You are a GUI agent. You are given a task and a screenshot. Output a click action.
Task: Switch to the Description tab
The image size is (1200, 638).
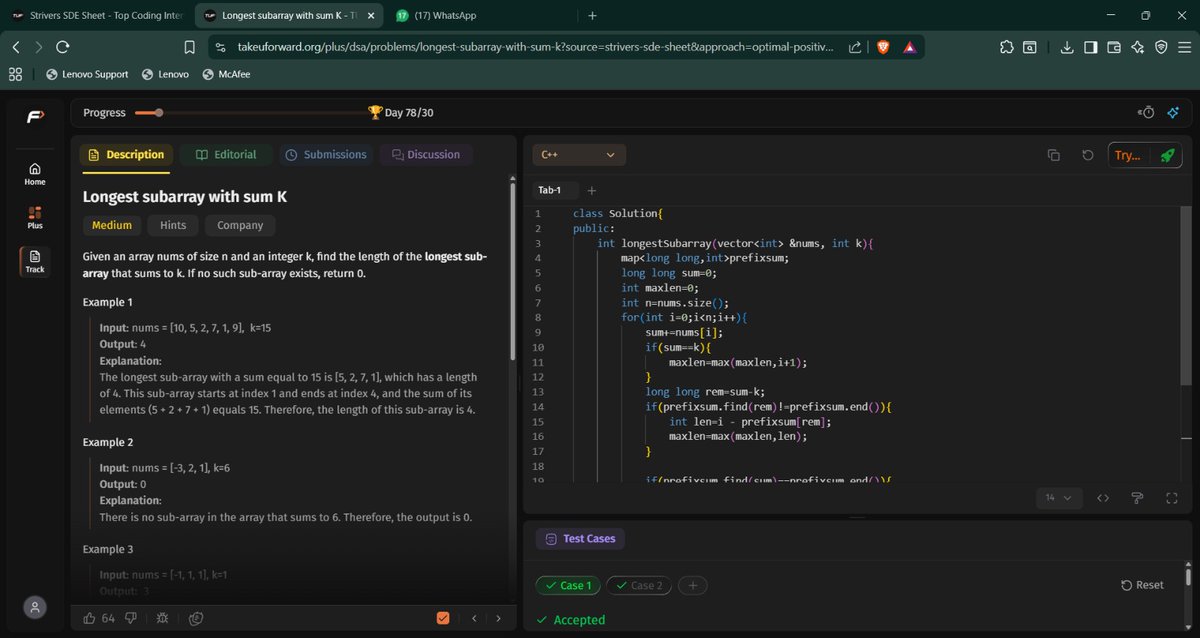[127, 155]
